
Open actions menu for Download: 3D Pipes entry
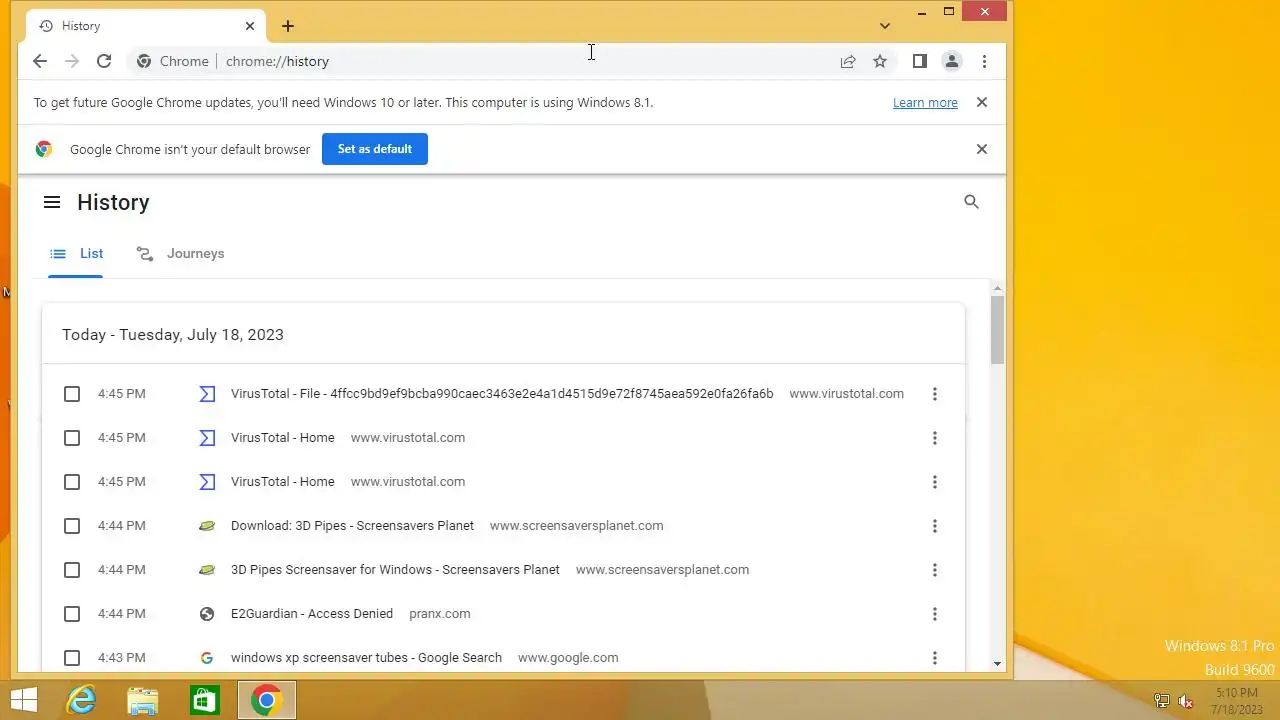935,526
